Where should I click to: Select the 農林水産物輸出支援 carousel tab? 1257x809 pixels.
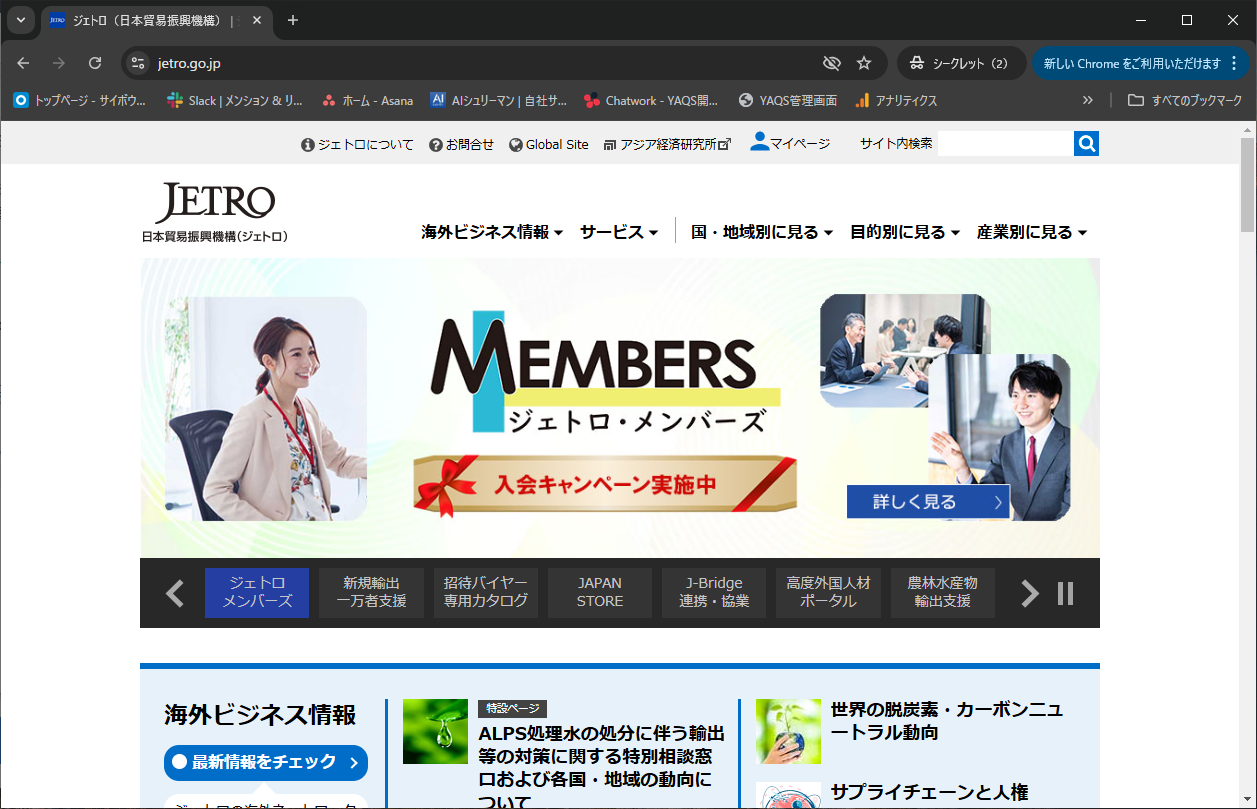coord(943,593)
